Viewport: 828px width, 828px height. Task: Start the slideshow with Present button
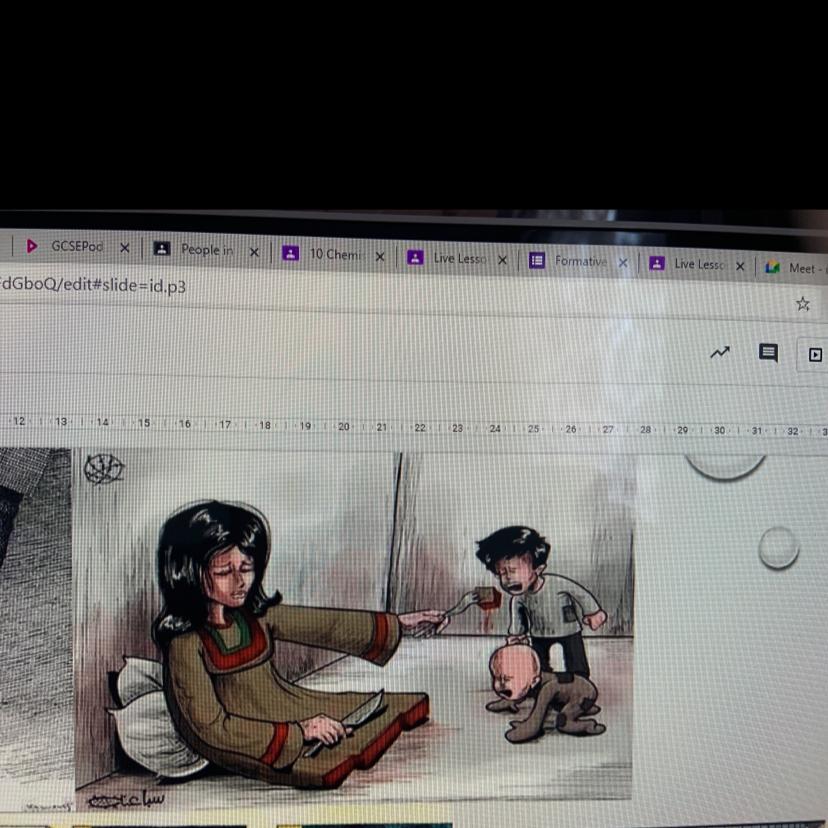click(x=814, y=354)
